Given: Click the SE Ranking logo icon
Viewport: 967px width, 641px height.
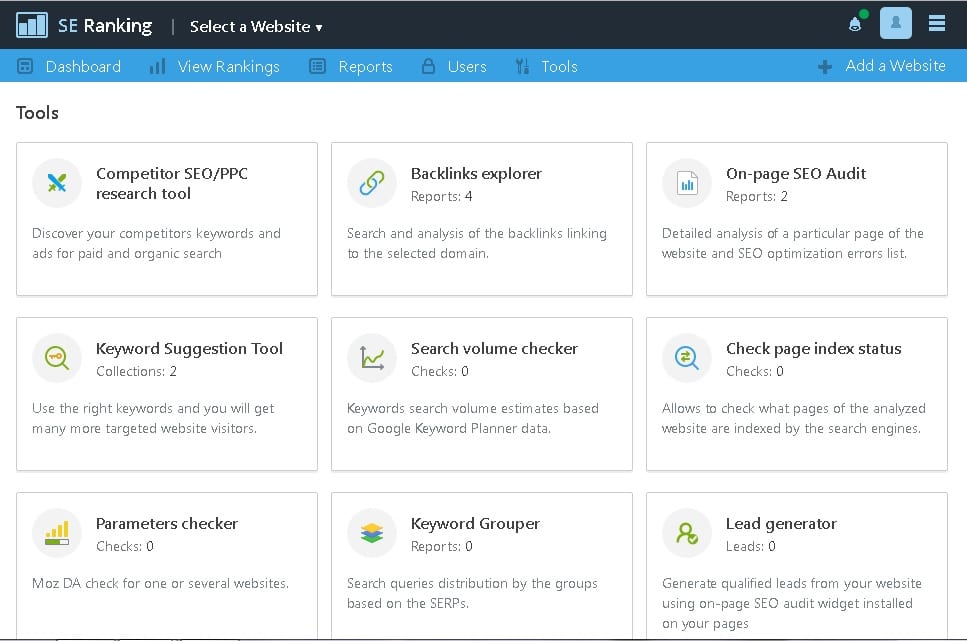Looking at the screenshot, I should (x=31, y=25).
